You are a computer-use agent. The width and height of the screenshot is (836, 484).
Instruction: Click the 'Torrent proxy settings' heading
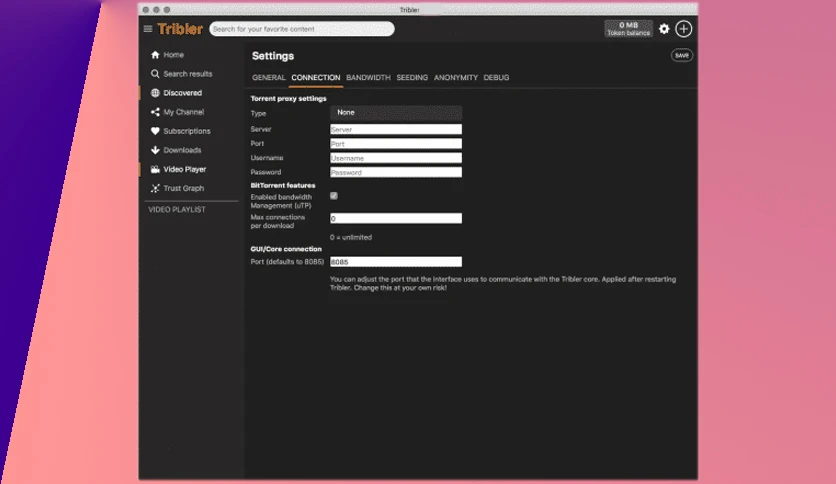(288, 99)
